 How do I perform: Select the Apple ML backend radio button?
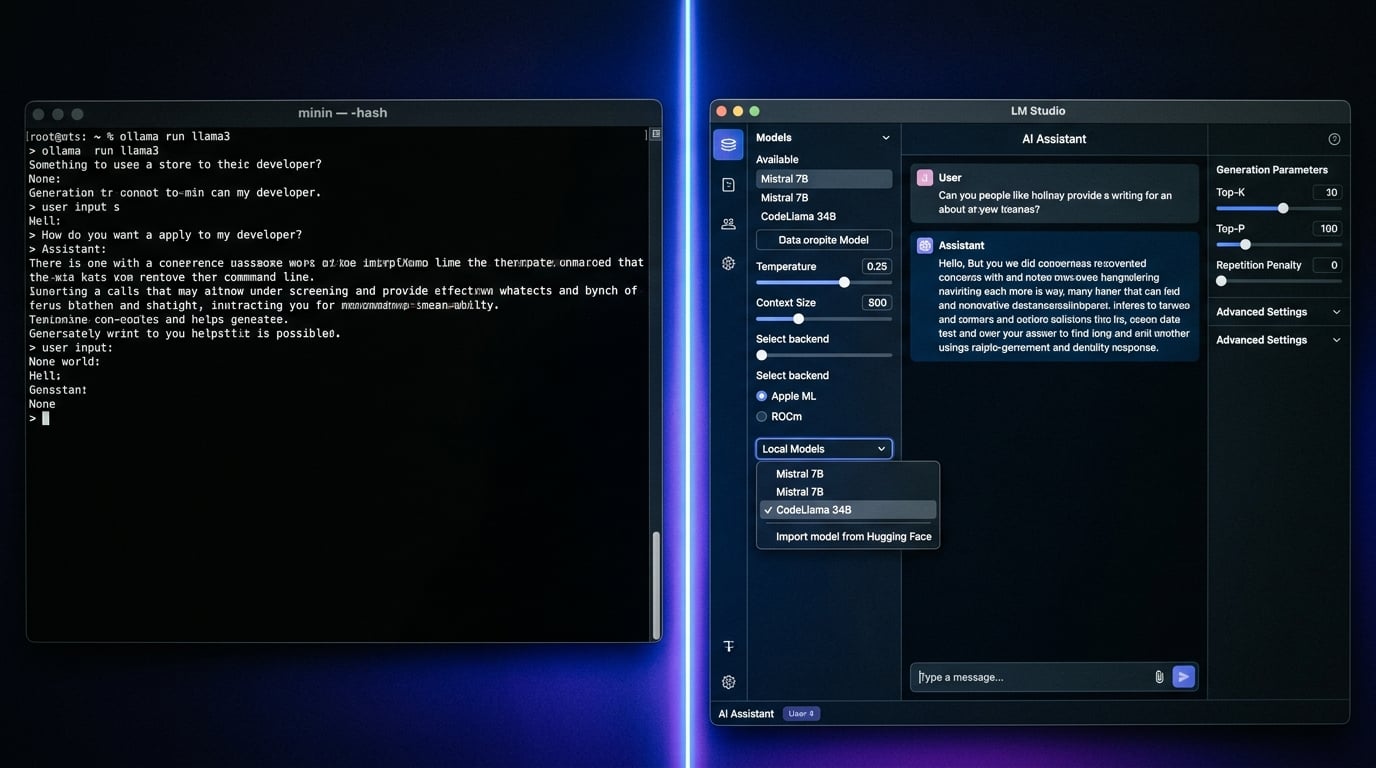(x=762, y=396)
